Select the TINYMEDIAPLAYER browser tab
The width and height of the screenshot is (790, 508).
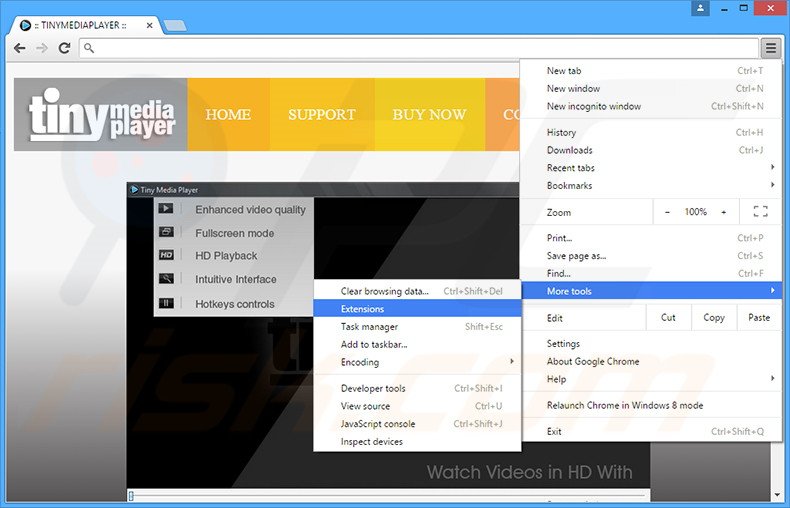[86, 25]
